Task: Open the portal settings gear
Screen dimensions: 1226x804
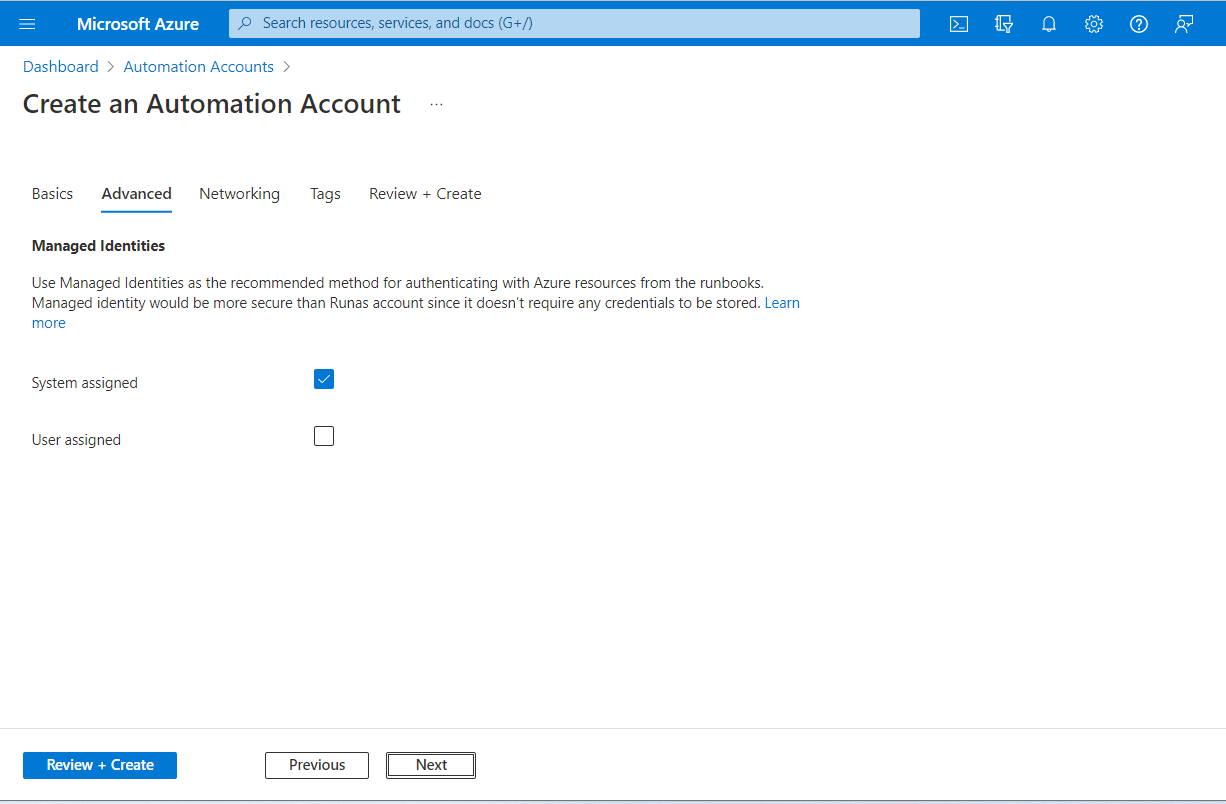Action: [1093, 23]
